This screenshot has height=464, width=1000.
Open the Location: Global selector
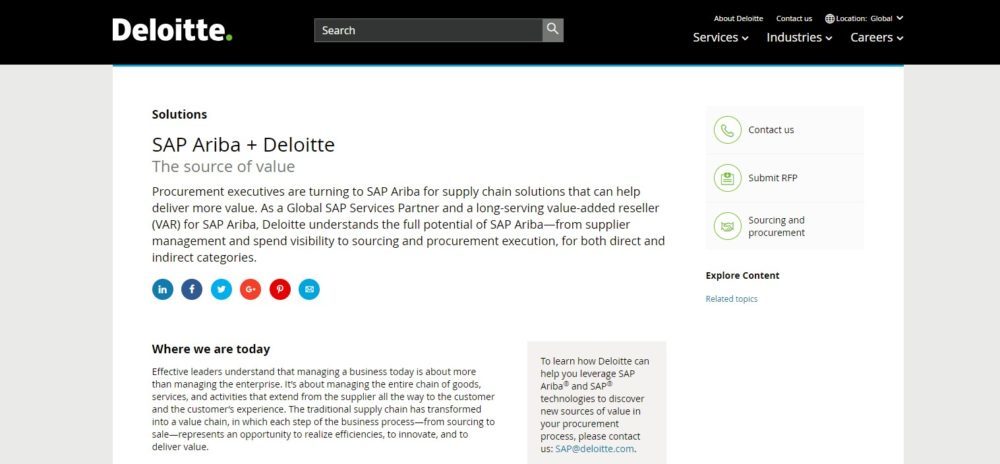[865, 18]
